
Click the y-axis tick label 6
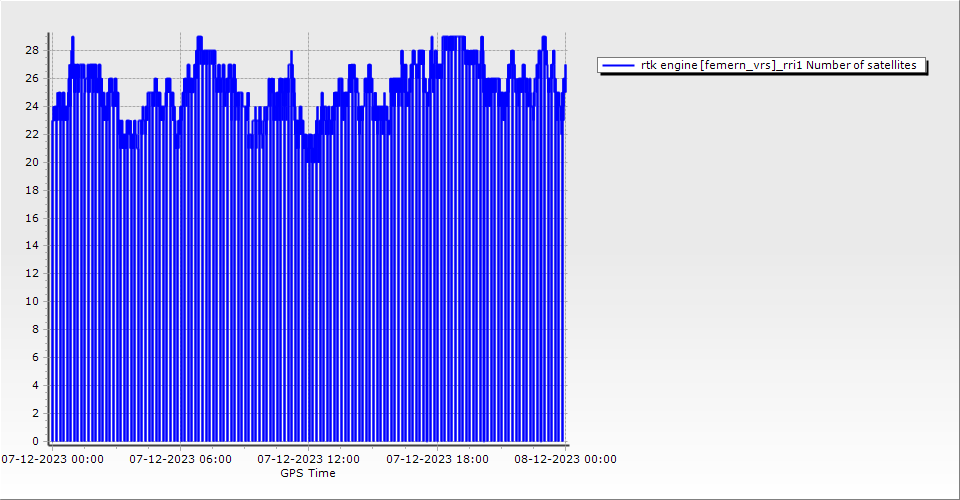(x=35, y=357)
